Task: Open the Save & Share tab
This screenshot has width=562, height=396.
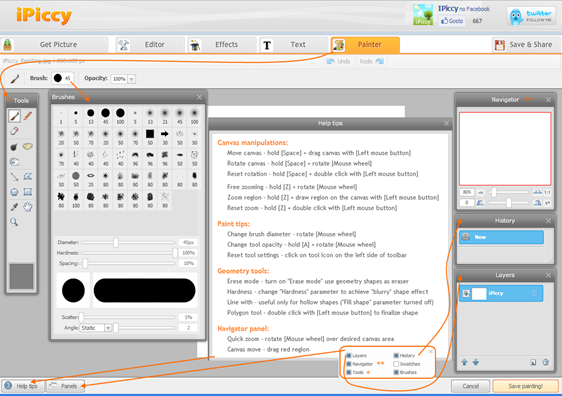Action: tap(526, 45)
